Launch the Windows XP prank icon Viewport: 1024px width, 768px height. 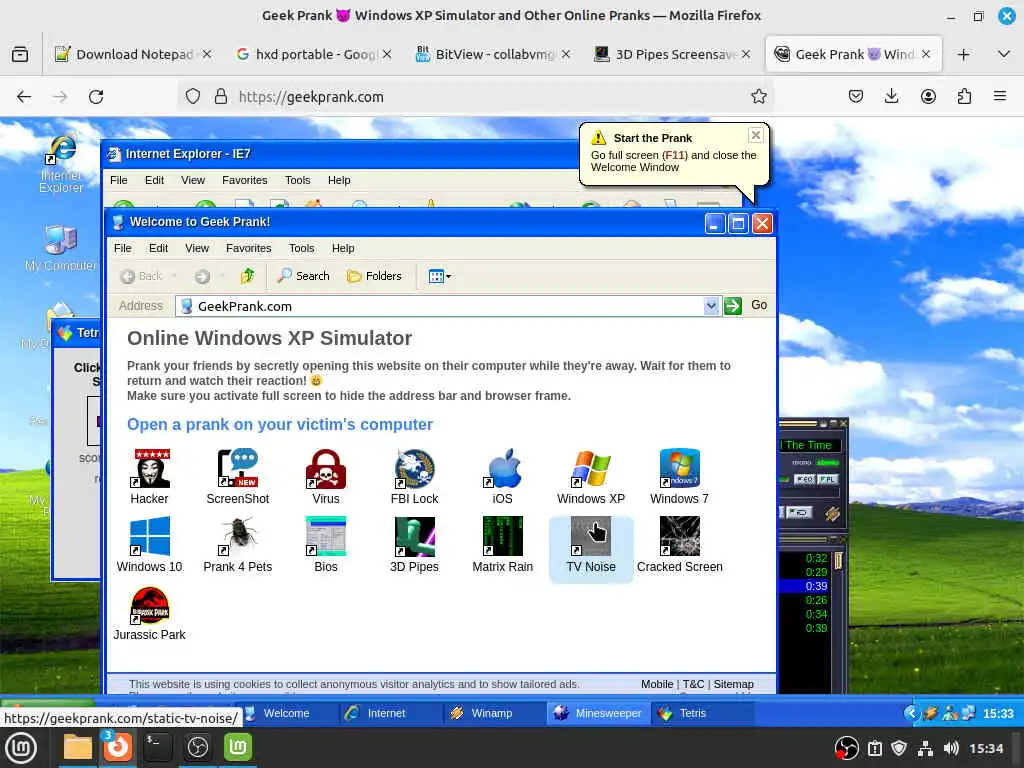(x=591, y=477)
